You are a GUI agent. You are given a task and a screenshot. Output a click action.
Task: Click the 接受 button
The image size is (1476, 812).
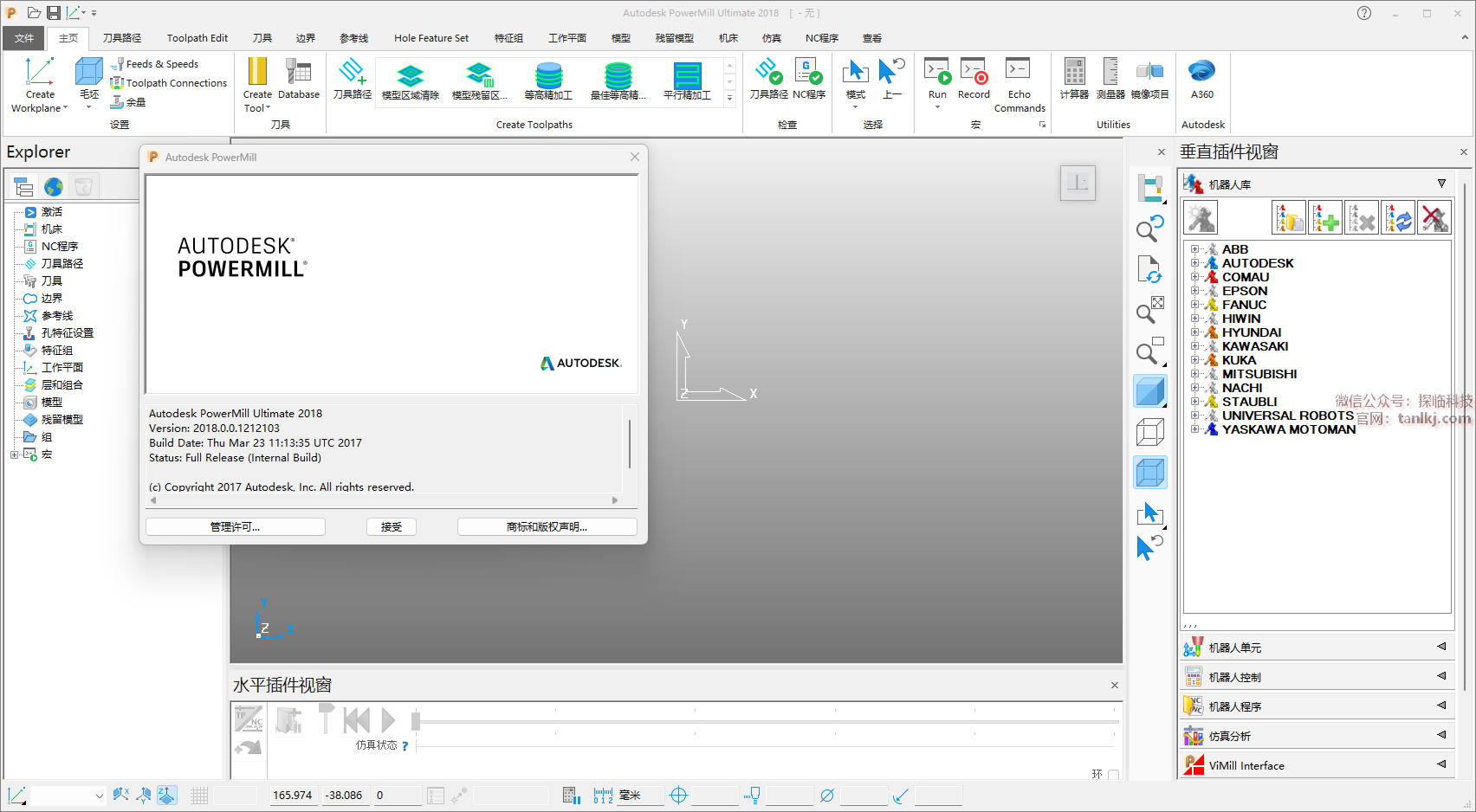point(391,526)
